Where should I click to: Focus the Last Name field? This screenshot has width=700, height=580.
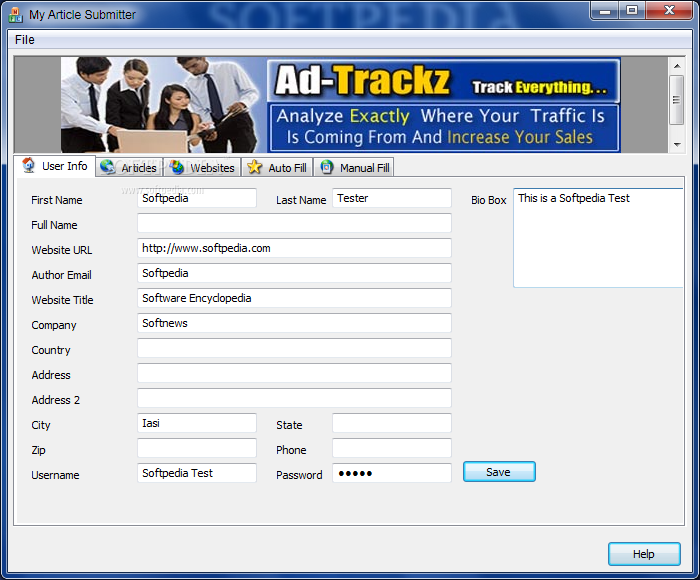(392, 198)
